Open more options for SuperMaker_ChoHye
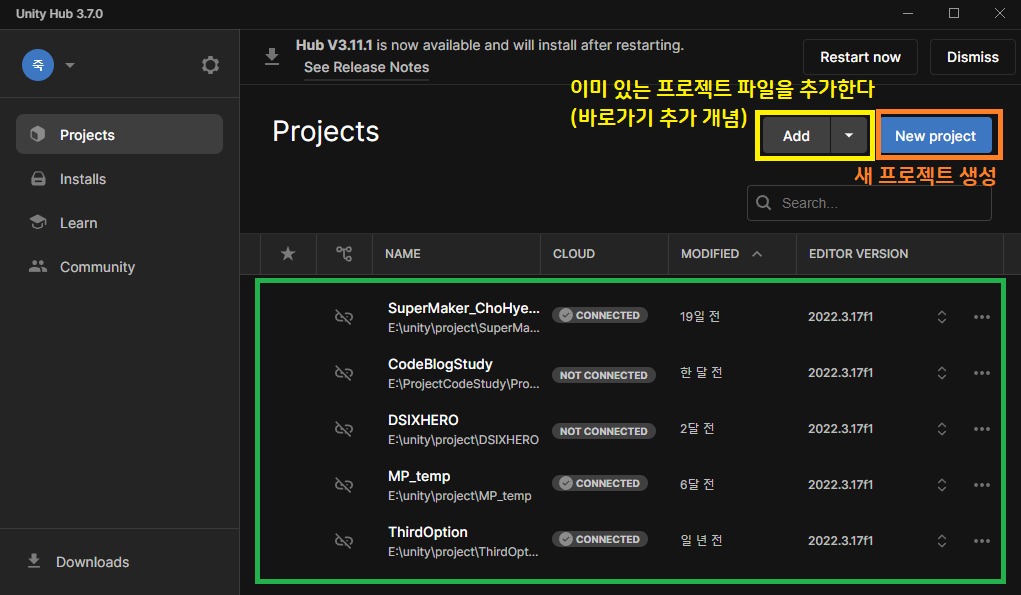Image resolution: width=1021 pixels, height=595 pixels. [x=981, y=317]
